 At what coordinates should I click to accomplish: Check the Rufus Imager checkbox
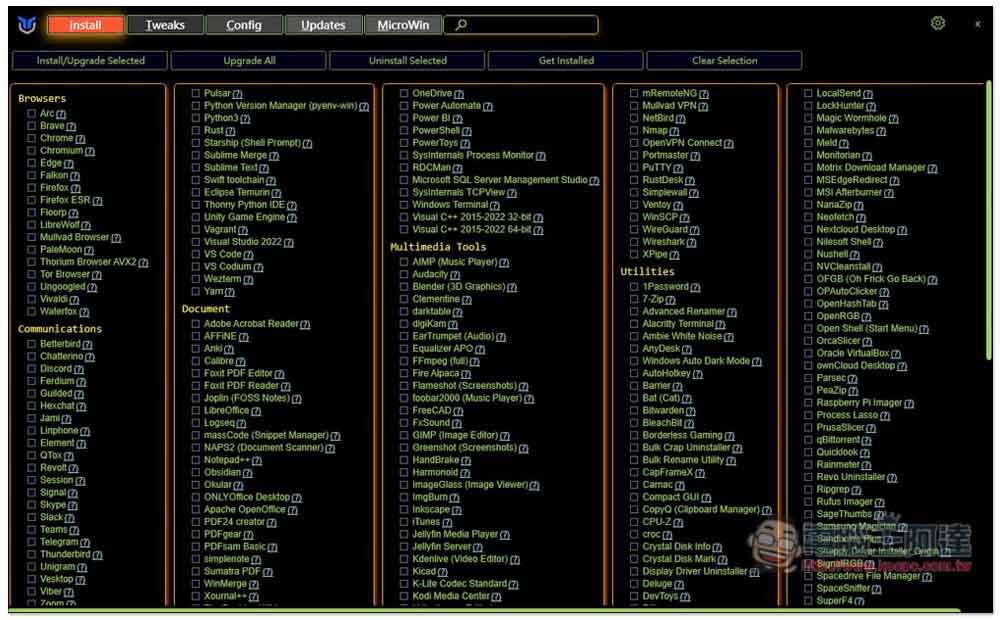808,501
